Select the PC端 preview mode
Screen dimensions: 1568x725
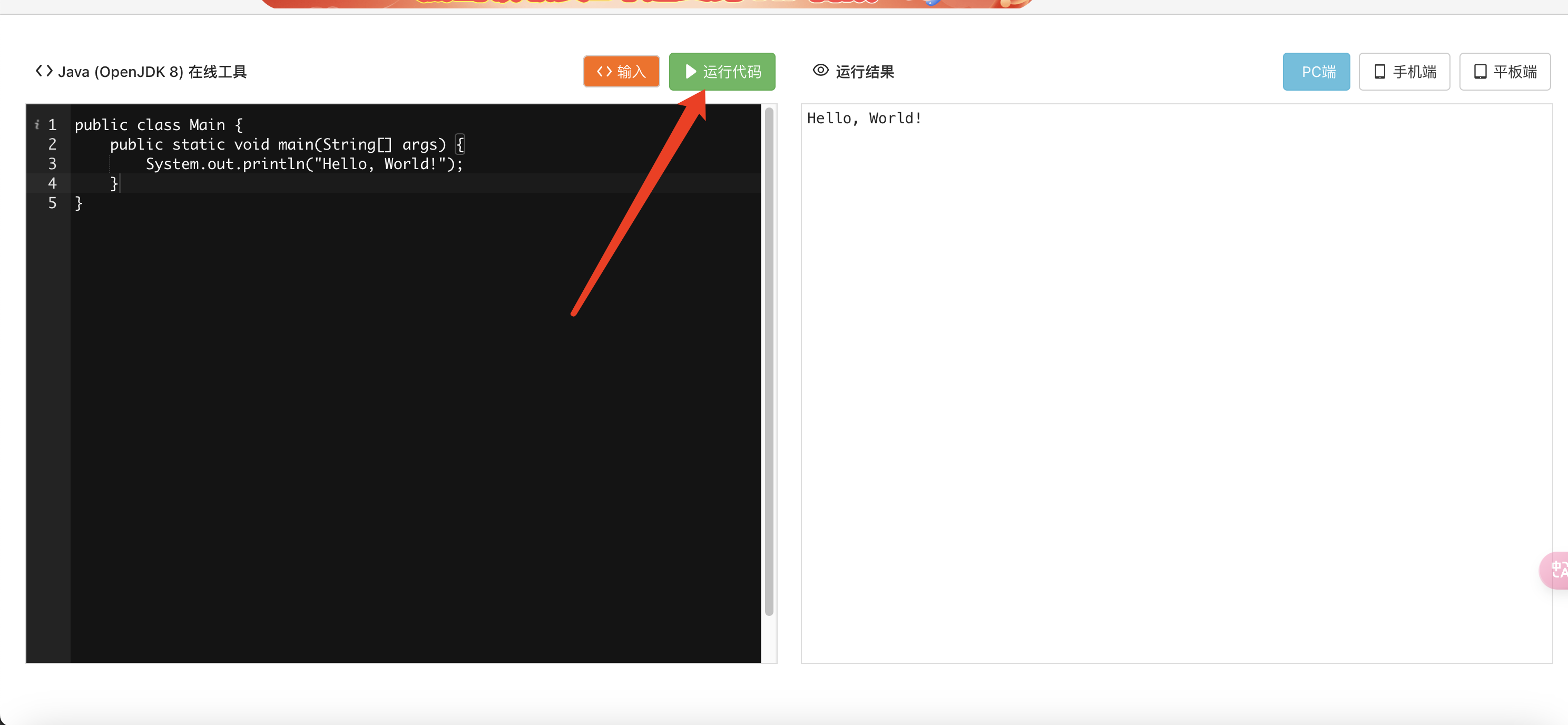[x=1316, y=72]
